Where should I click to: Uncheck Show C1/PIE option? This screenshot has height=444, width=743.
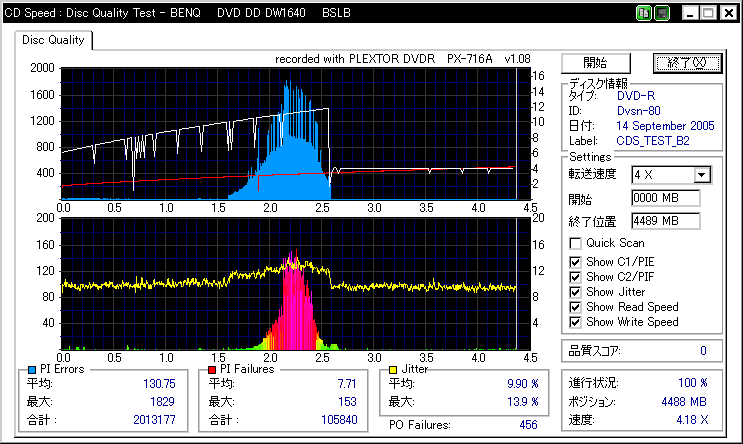(x=575, y=262)
